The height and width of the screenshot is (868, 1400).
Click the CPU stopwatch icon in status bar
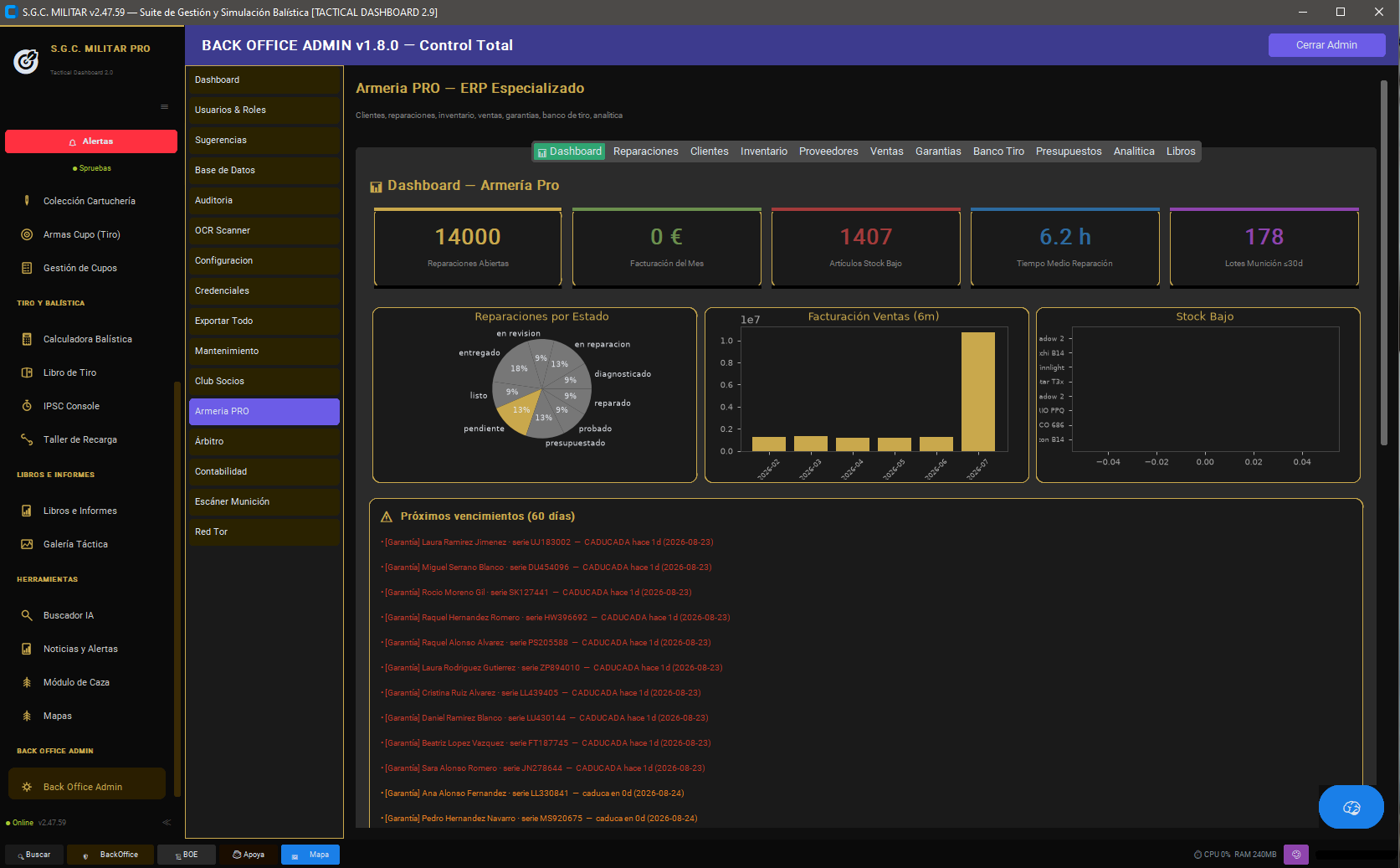pos(1197,855)
